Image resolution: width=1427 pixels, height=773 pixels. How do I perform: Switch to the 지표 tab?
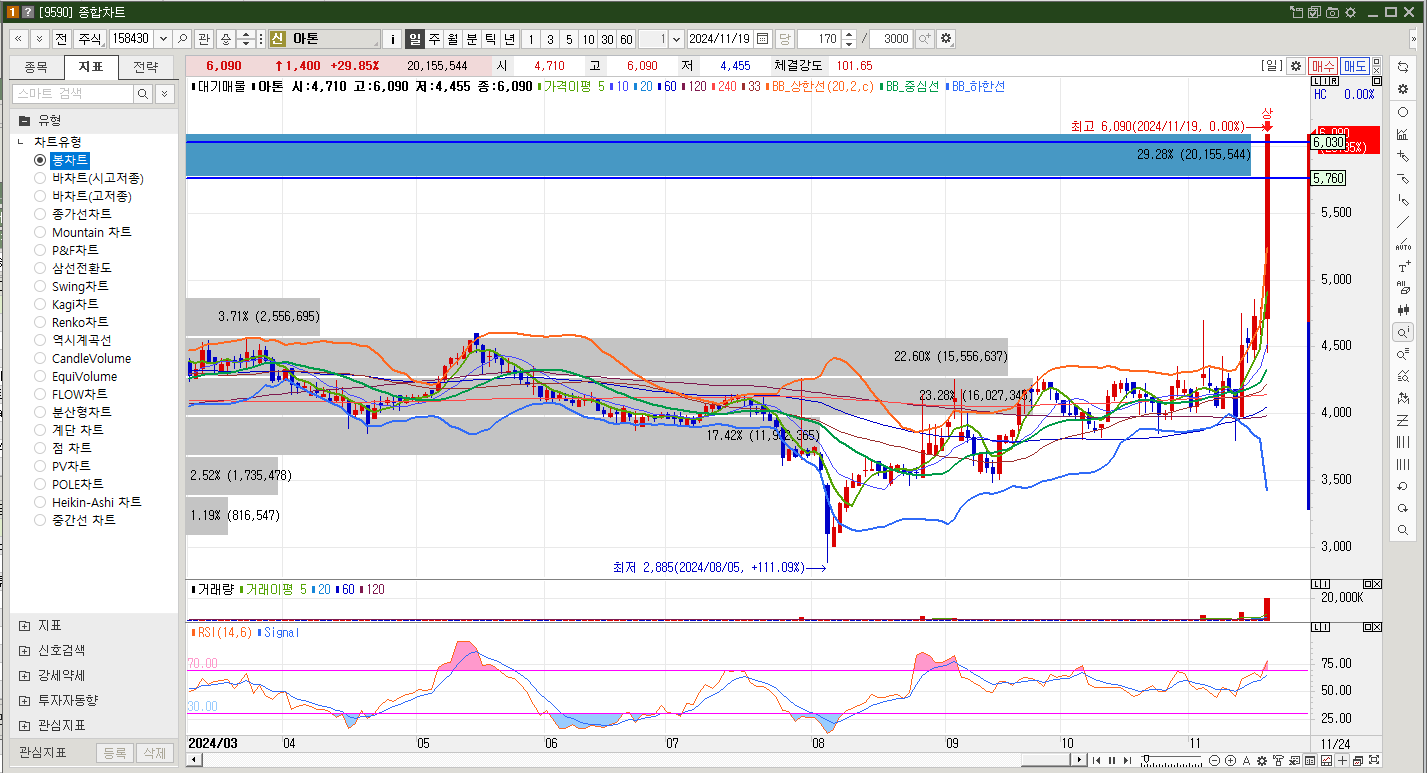[x=91, y=67]
